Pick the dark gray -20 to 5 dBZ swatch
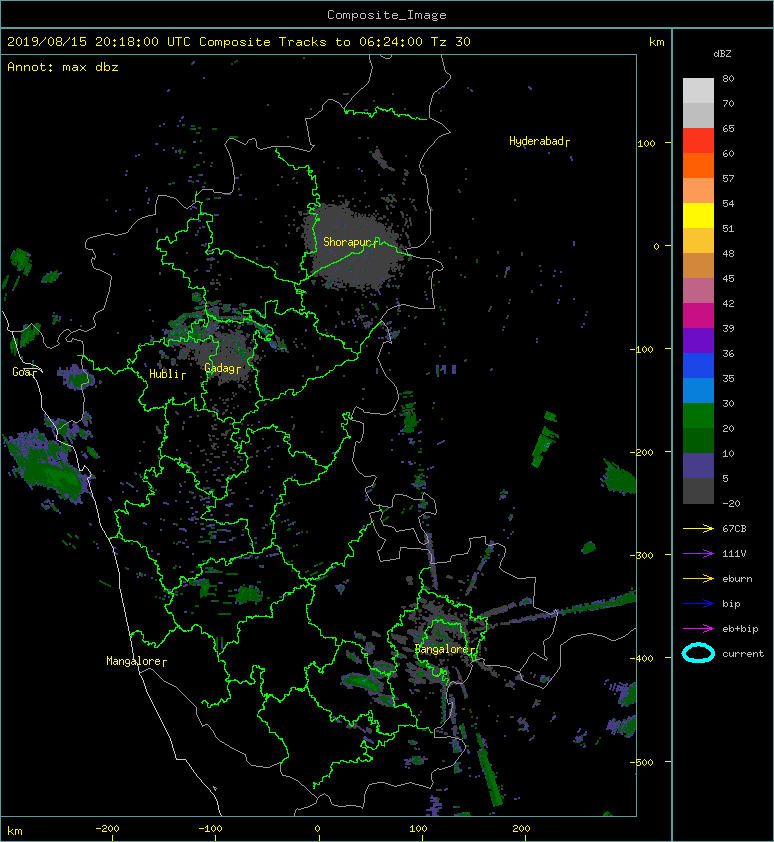This screenshot has height=842, width=774. coord(698,490)
